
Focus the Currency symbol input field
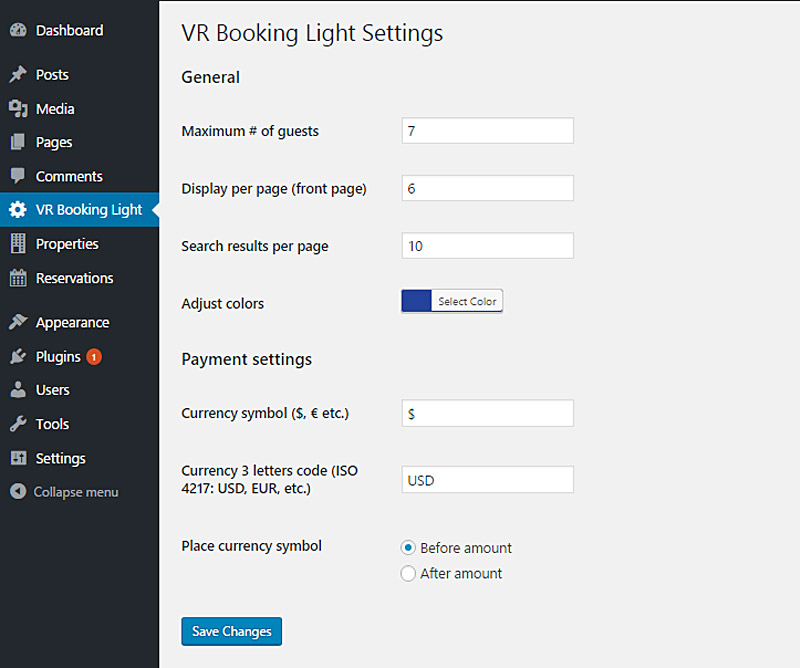pyautogui.click(x=488, y=413)
